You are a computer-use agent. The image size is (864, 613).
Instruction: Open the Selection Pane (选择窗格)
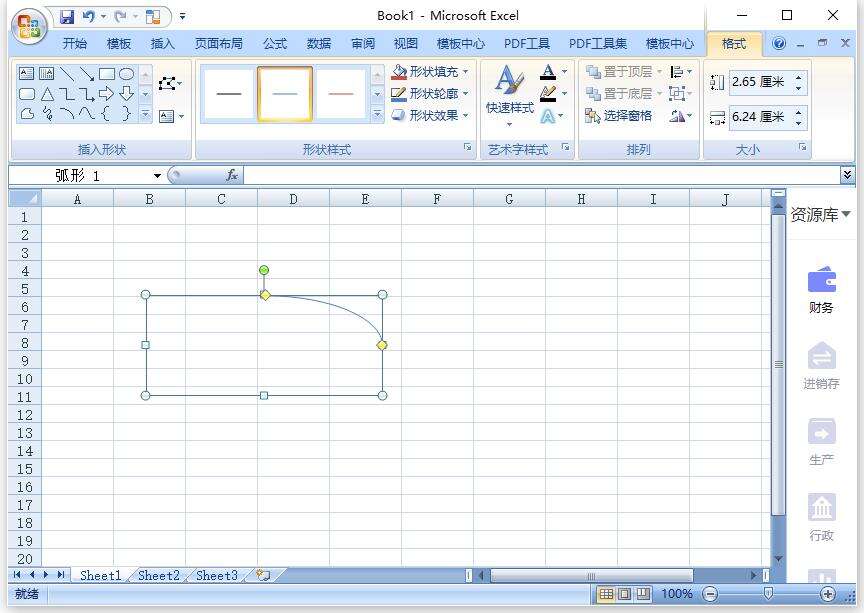pyautogui.click(x=619, y=115)
